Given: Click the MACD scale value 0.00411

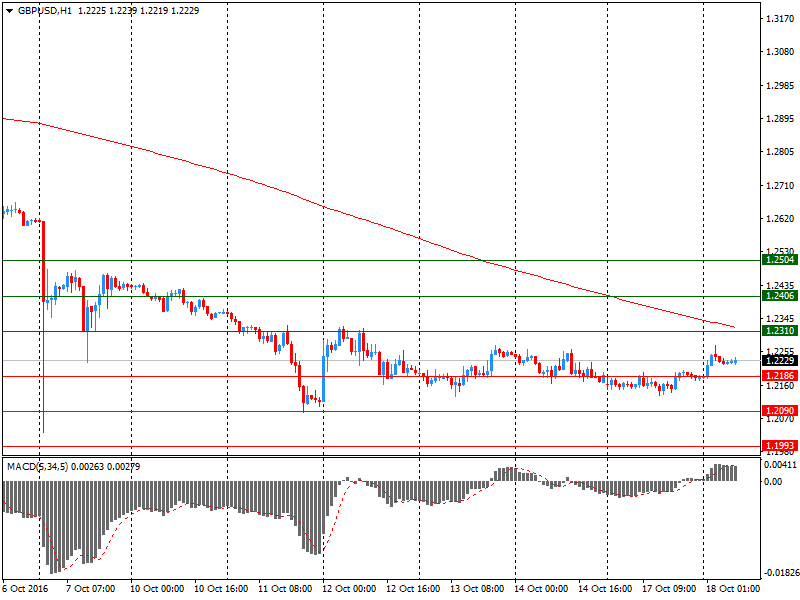Looking at the screenshot, I should click(780, 465).
